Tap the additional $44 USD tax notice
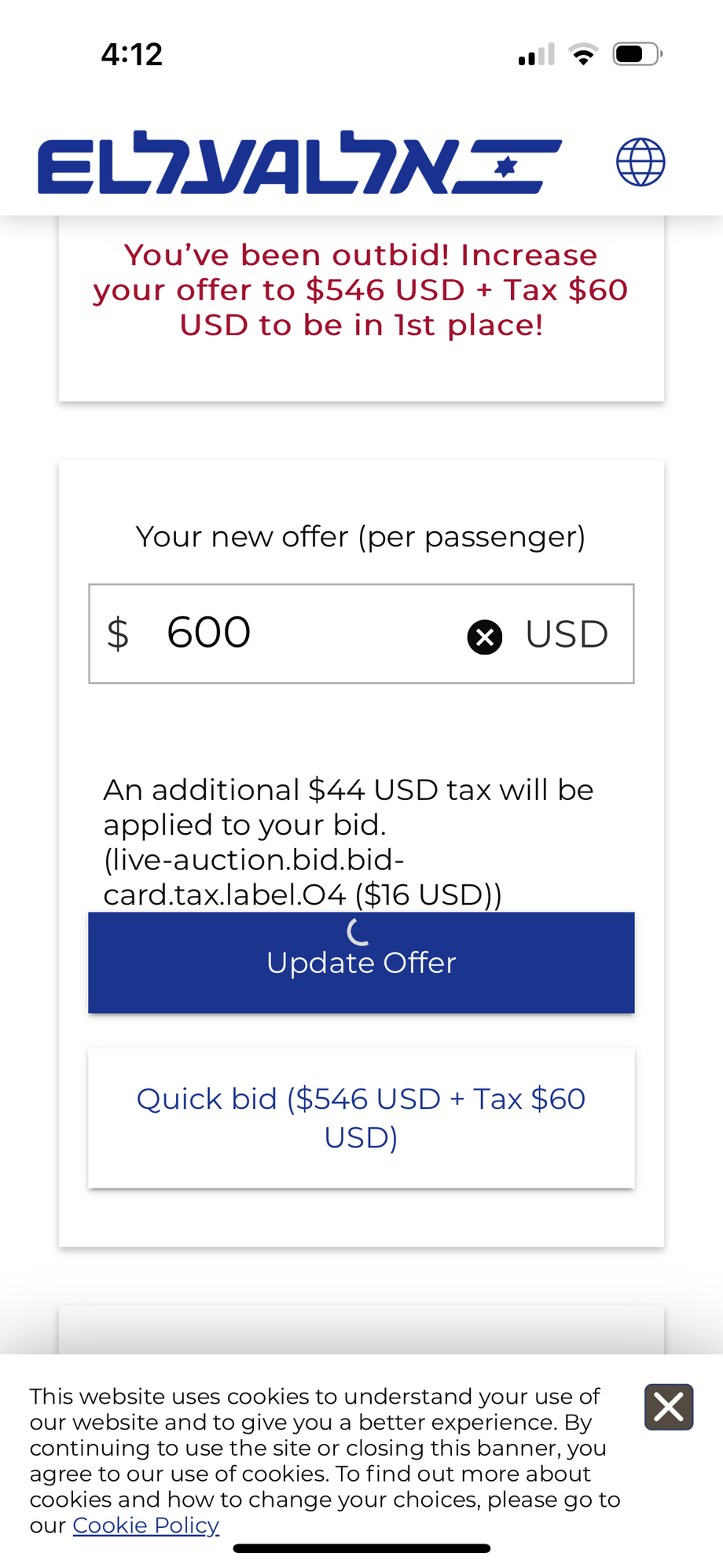723x1568 pixels. tap(348, 841)
